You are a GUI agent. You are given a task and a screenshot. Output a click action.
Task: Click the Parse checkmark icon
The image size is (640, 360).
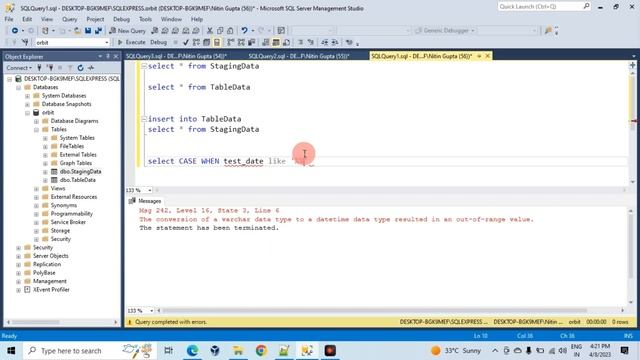tap(186, 42)
